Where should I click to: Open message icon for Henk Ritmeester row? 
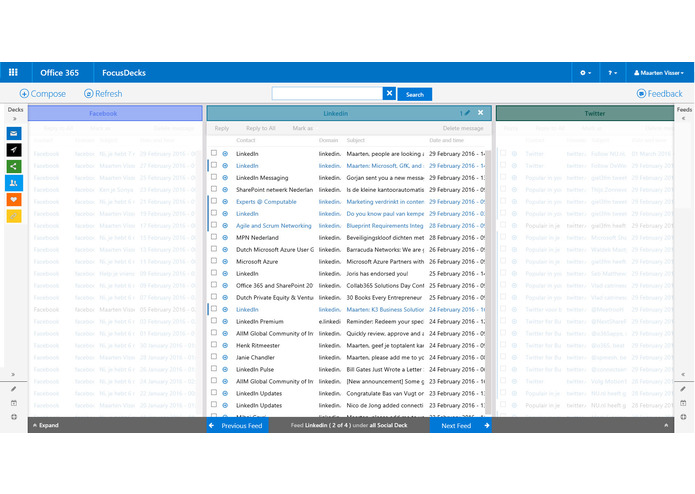[225, 345]
